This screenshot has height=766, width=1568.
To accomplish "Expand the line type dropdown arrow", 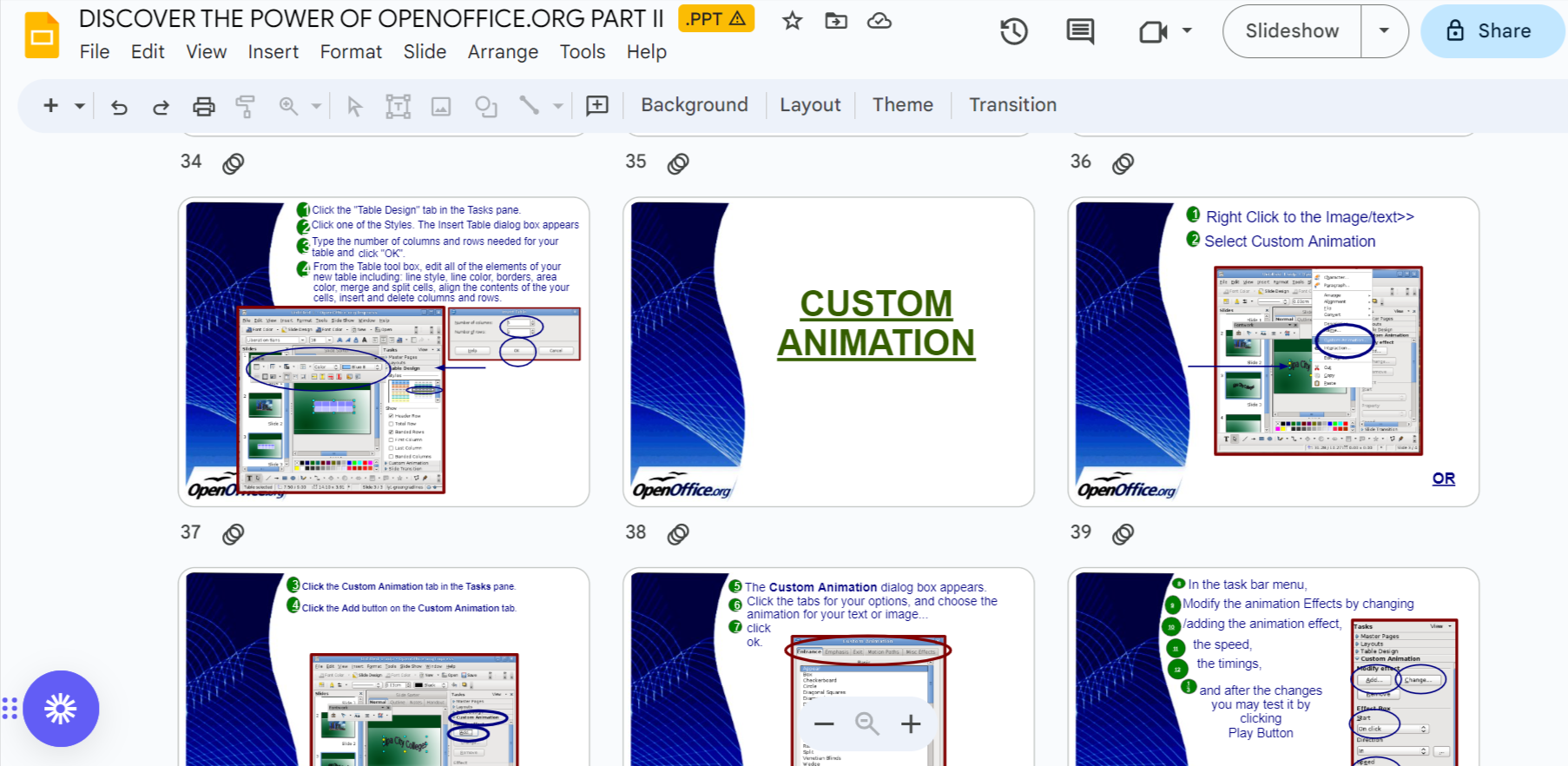I will (x=558, y=106).
